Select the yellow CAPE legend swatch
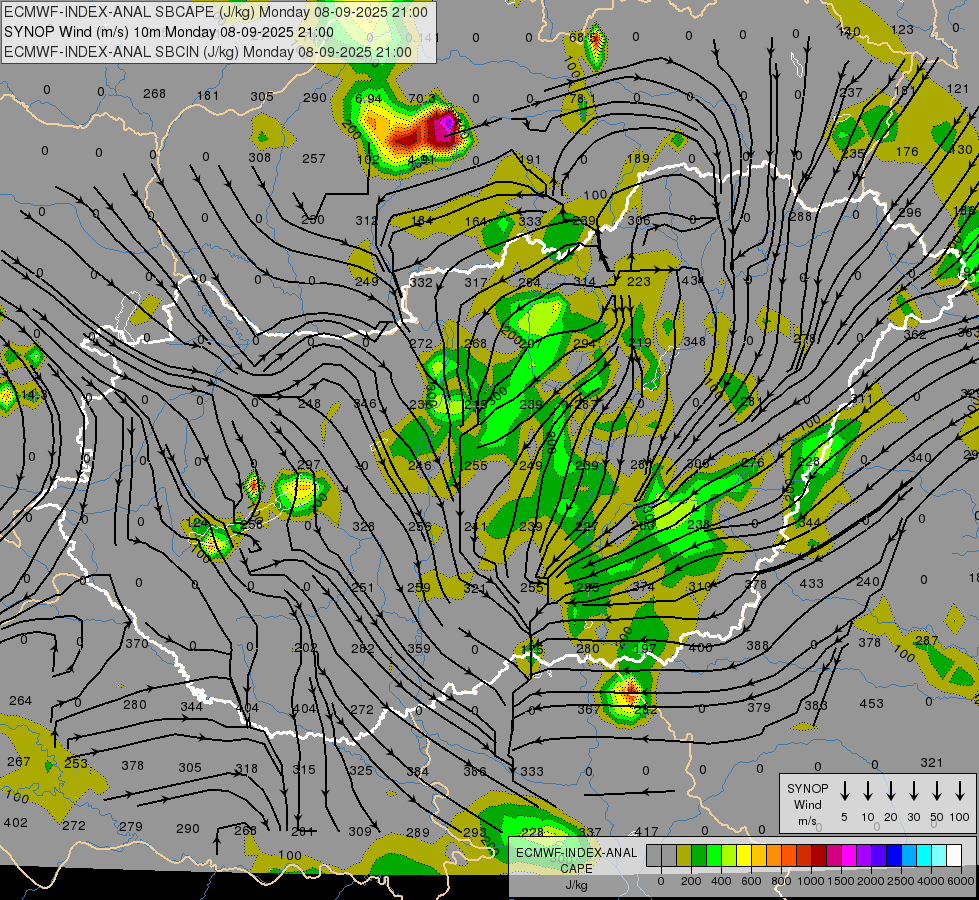The width and height of the screenshot is (979, 900). [744, 855]
